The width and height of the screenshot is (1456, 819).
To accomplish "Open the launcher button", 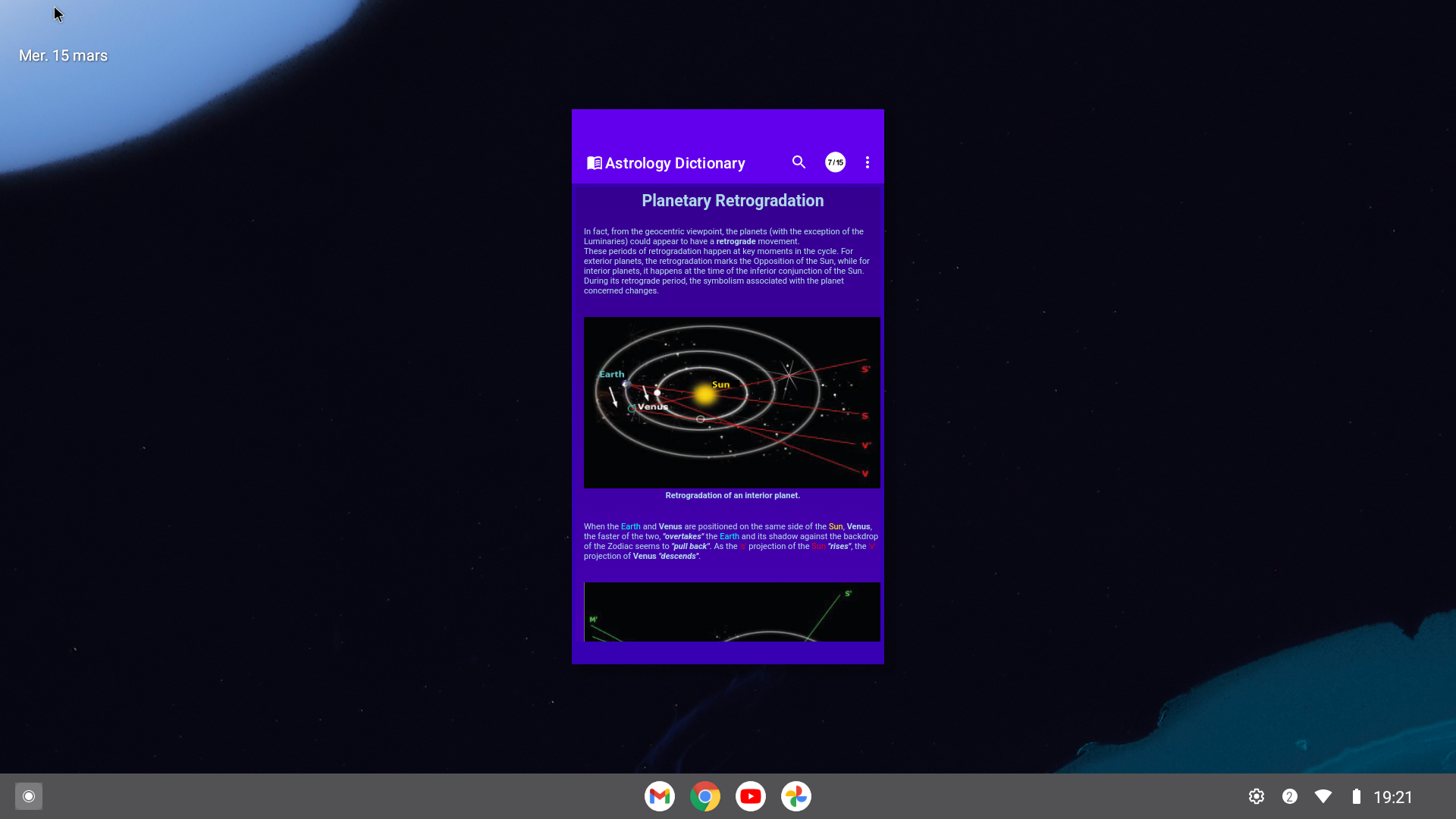I will [x=29, y=796].
